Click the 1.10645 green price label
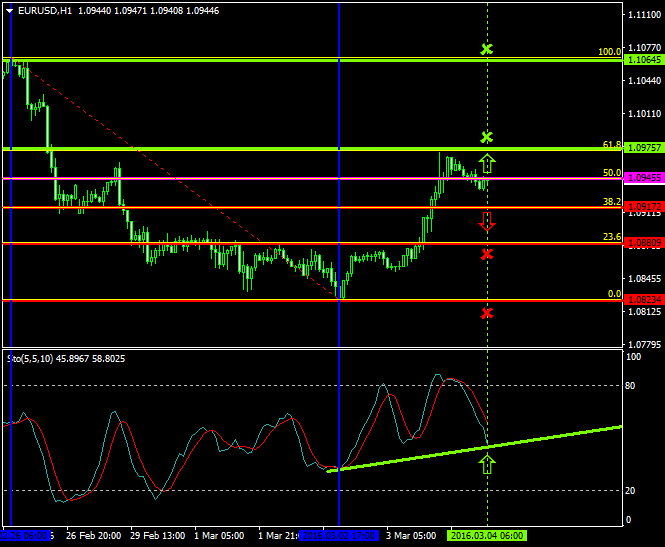 point(642,60)
